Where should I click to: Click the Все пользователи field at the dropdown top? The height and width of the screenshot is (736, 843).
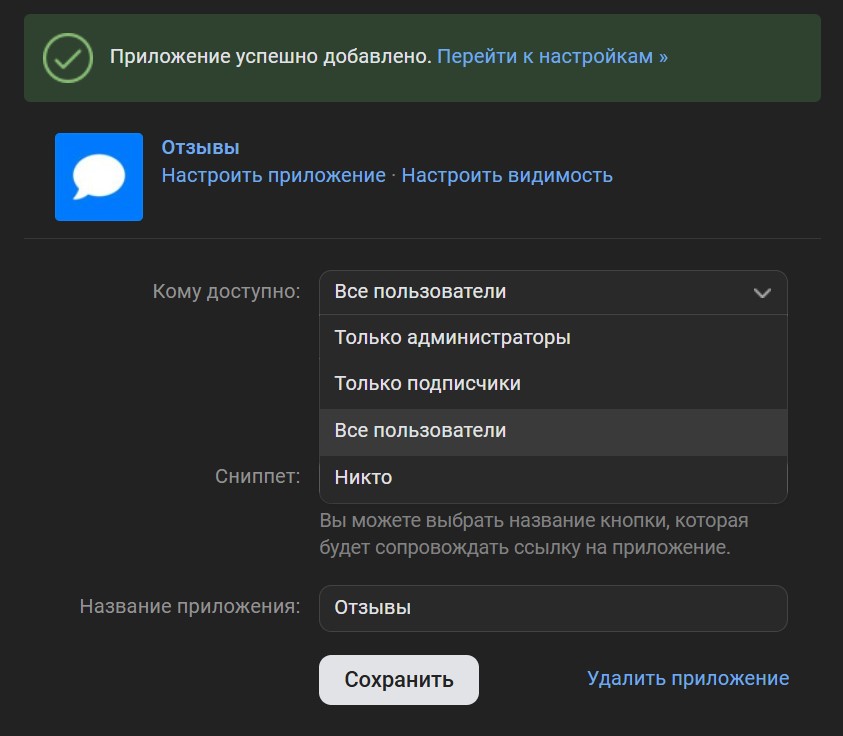[553, 292]
